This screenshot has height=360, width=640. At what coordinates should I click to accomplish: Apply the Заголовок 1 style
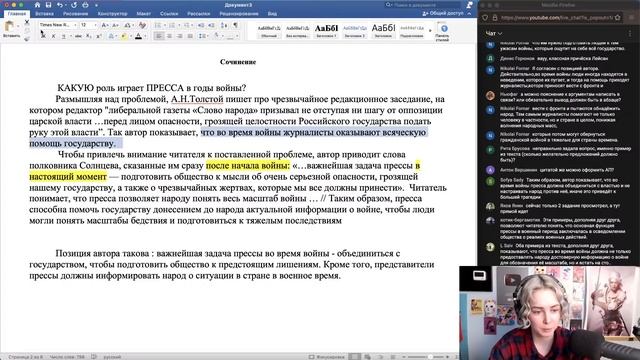[x=326, y=31]
